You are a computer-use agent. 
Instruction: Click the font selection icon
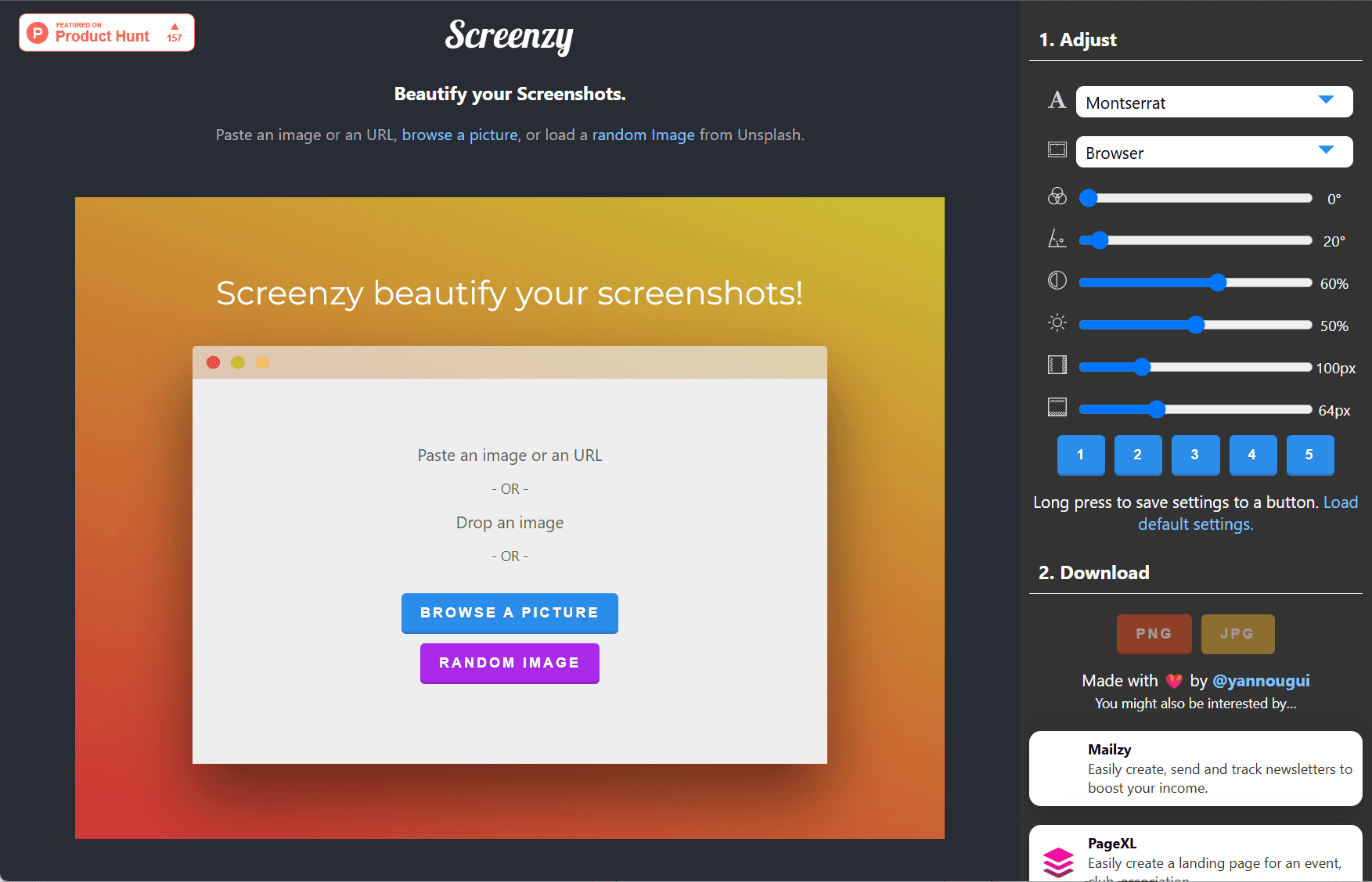pyautogui.click(x=1057, y=100)
